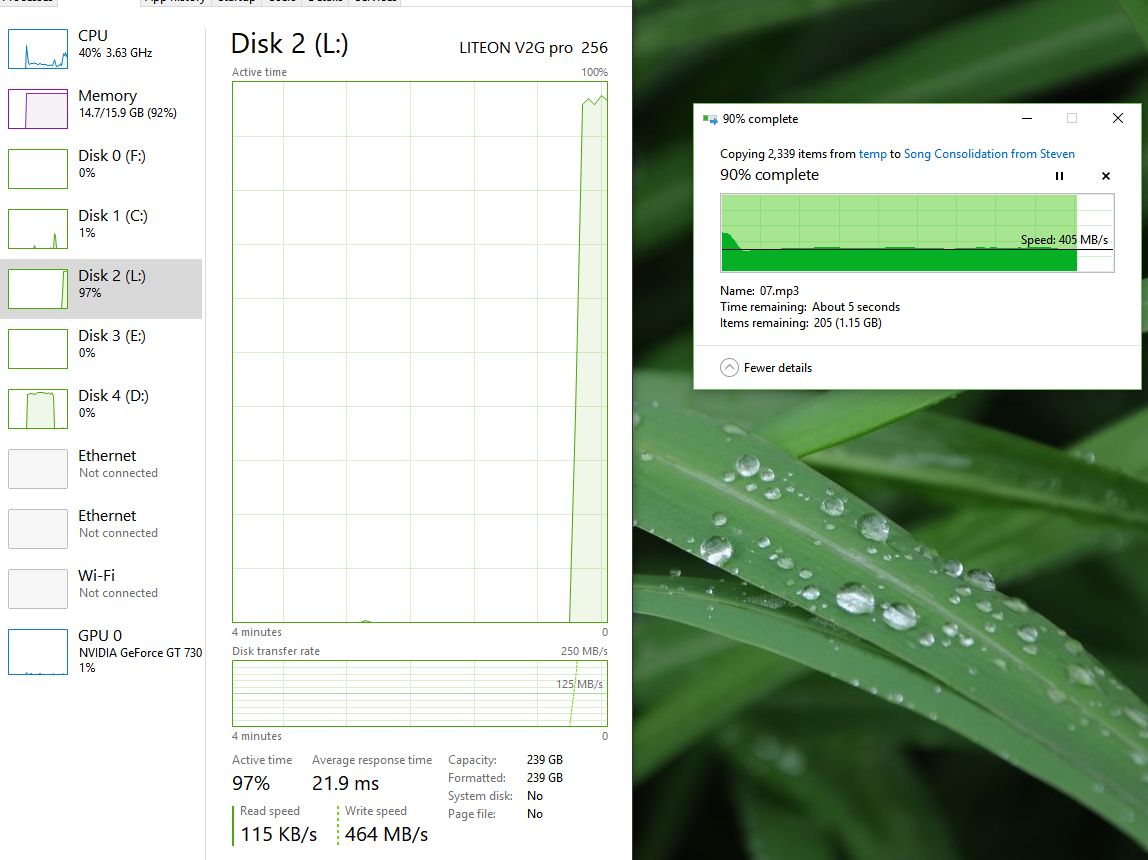The image size is (1148, 860).
Task: Click Time remaining: About 5 seconds
Action: point(810,307)
